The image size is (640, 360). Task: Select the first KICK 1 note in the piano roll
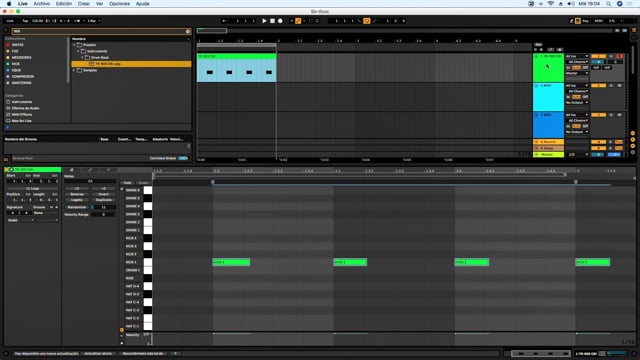231,262
